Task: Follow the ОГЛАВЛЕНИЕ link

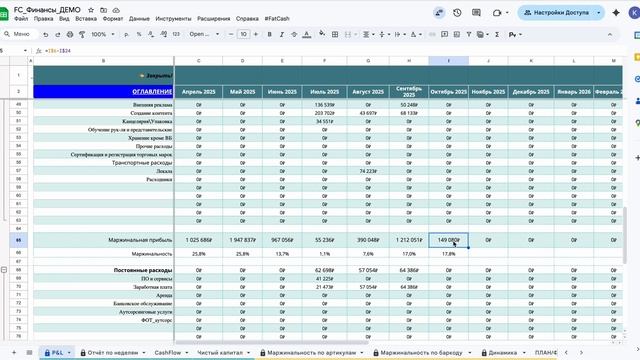Action: pyautogui.click(x=152, y=92)
